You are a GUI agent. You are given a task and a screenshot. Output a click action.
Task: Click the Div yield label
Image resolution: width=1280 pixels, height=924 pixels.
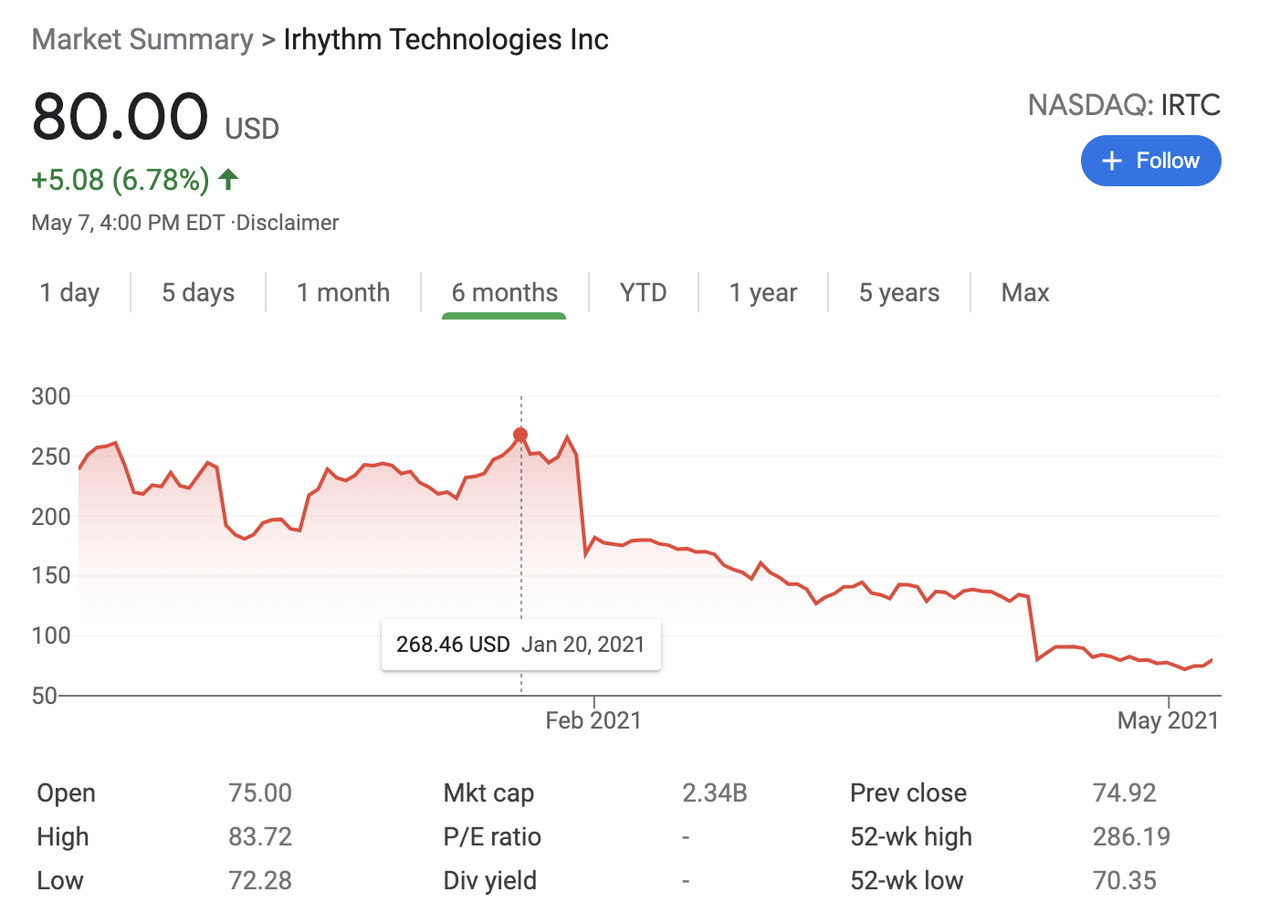[x=490, y=881]
